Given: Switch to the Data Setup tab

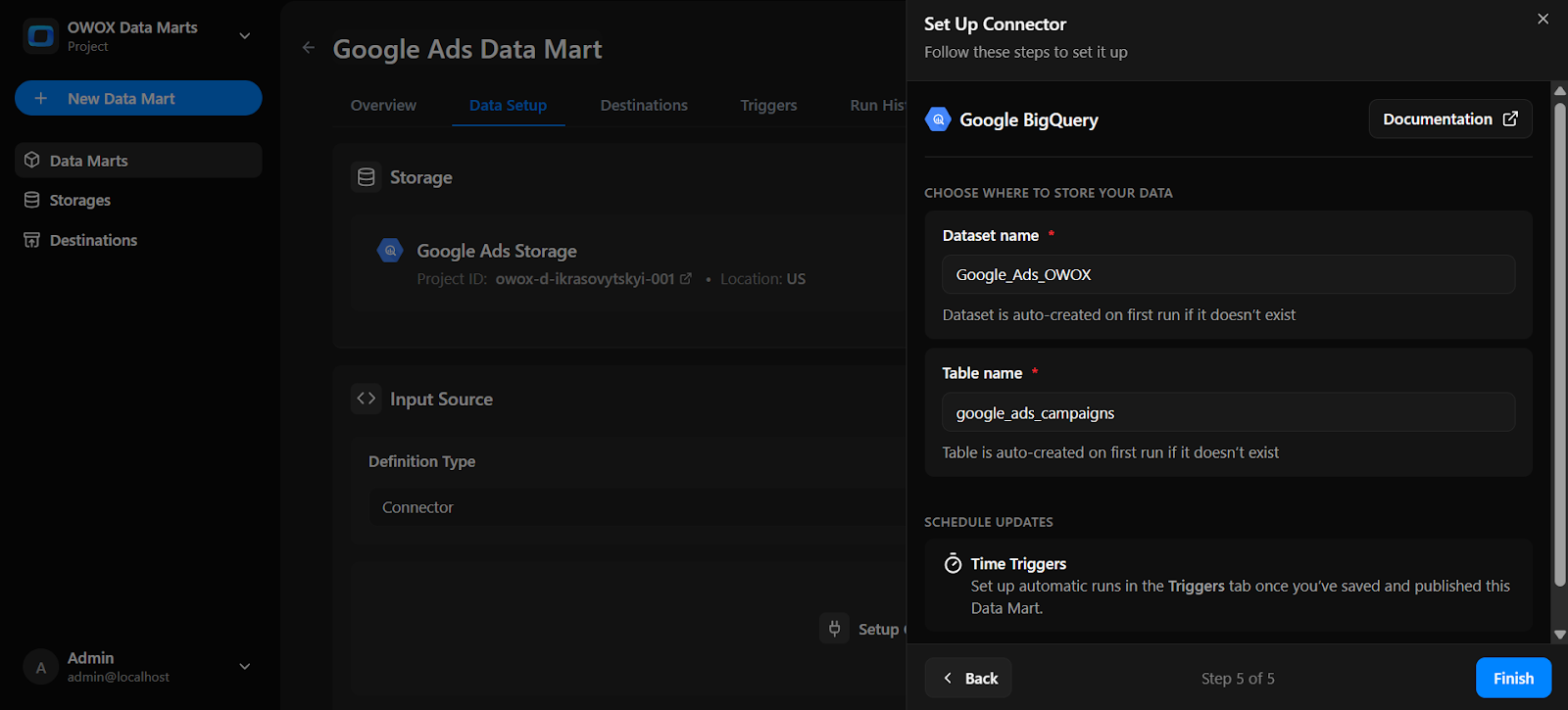Looking at the screenshot, I should tap(508, 105).
